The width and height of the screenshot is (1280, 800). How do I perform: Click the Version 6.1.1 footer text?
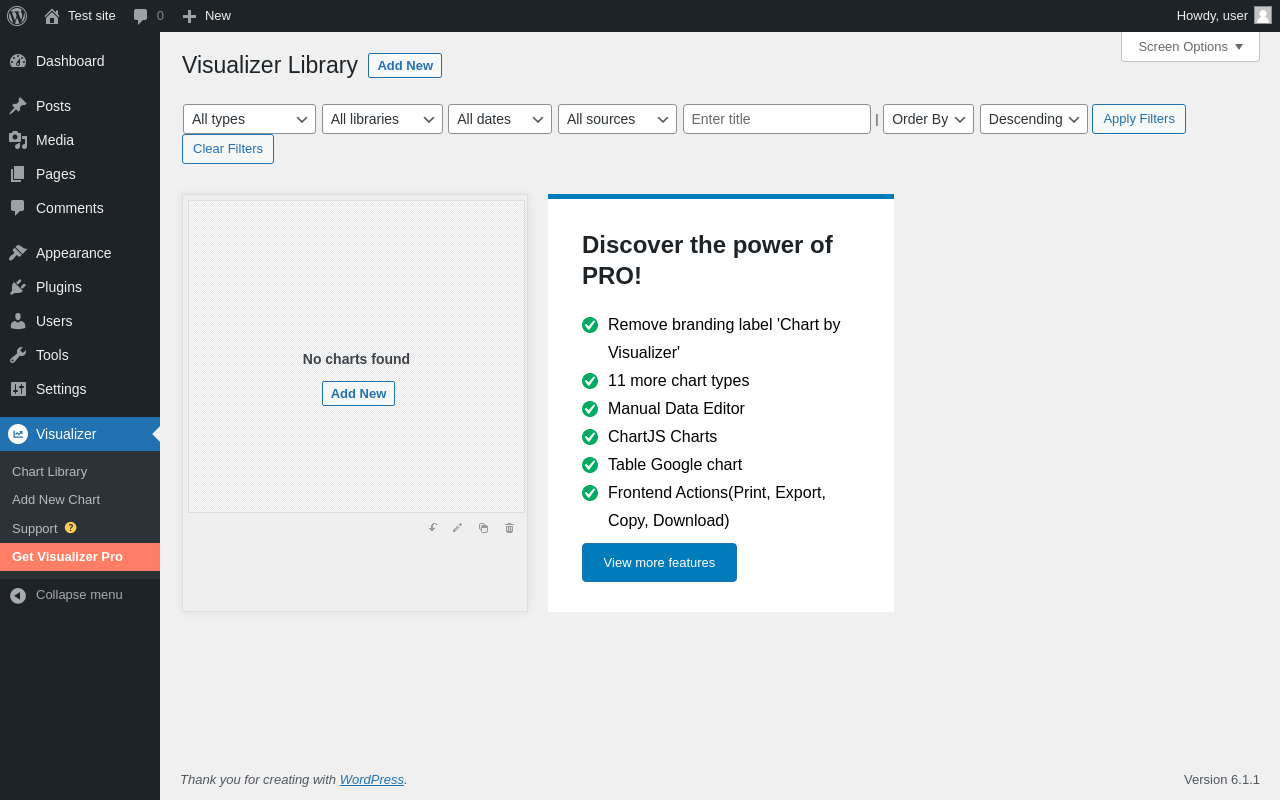point(1222,780)
